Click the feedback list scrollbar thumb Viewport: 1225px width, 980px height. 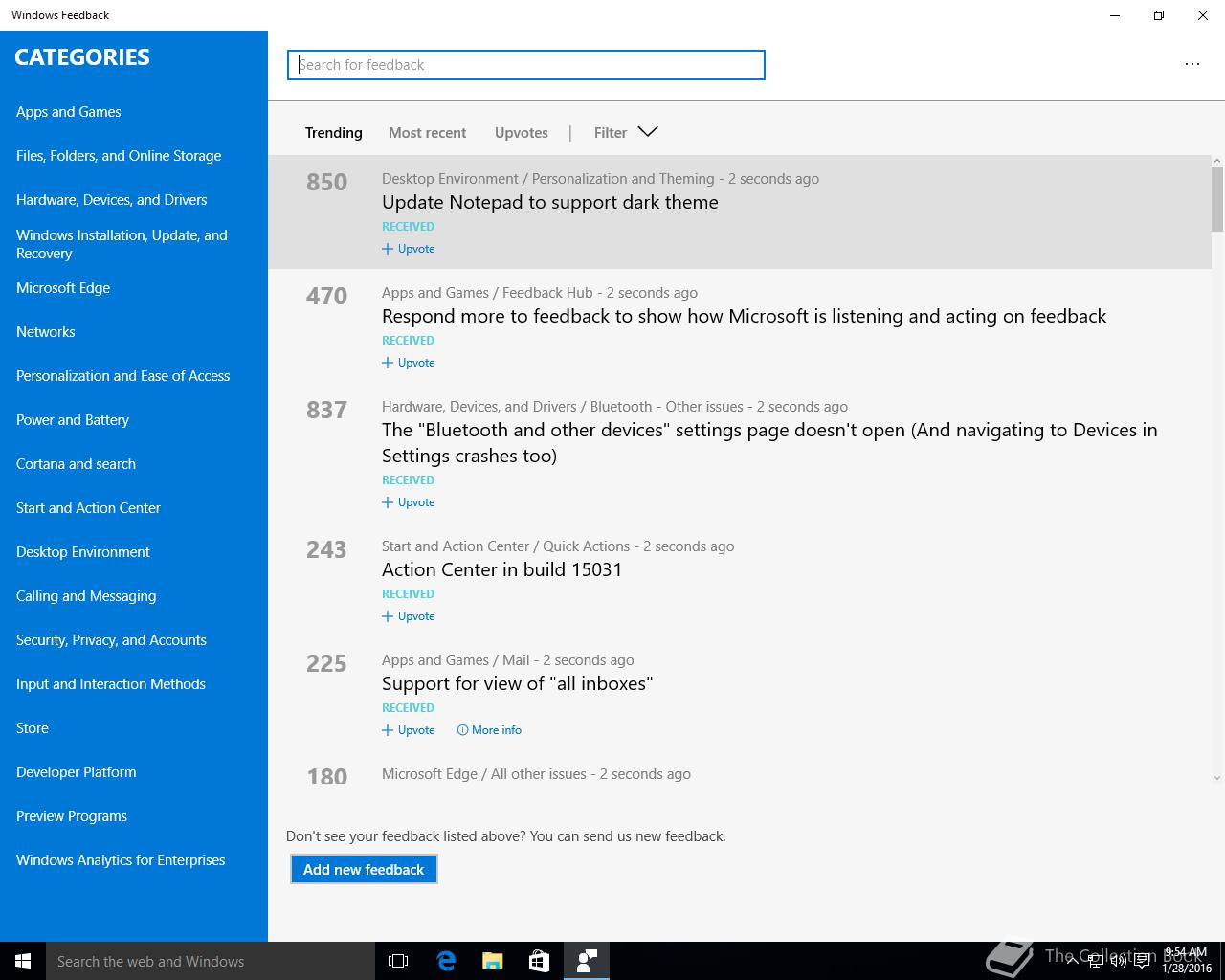[x=1217, y=199]
